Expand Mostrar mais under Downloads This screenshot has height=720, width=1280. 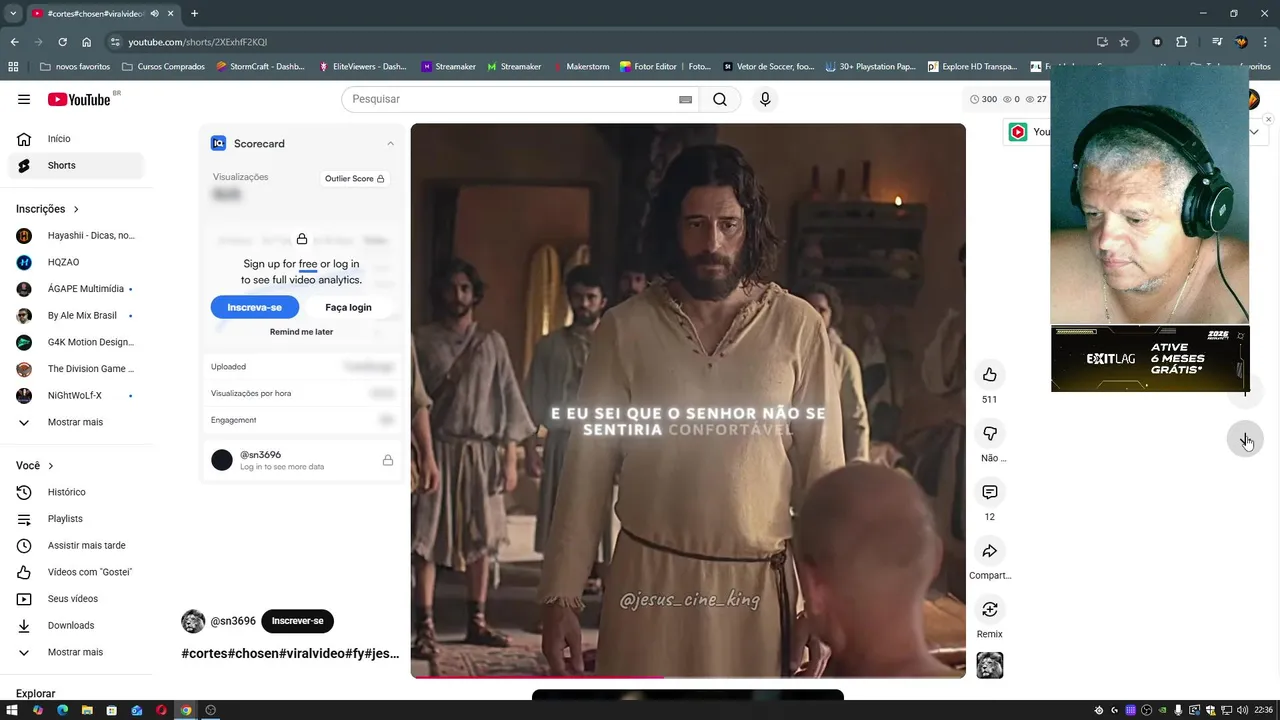coord(76,652)
